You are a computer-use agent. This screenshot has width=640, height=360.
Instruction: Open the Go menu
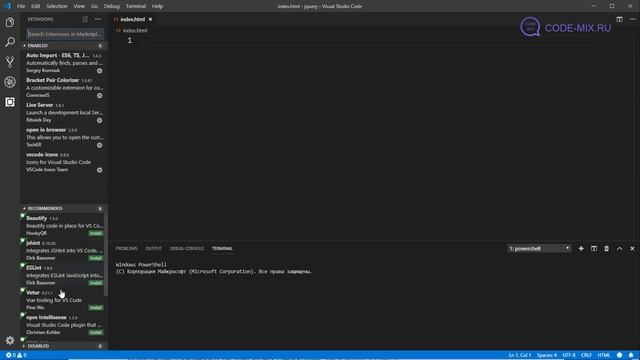click(x=94, y=6)
